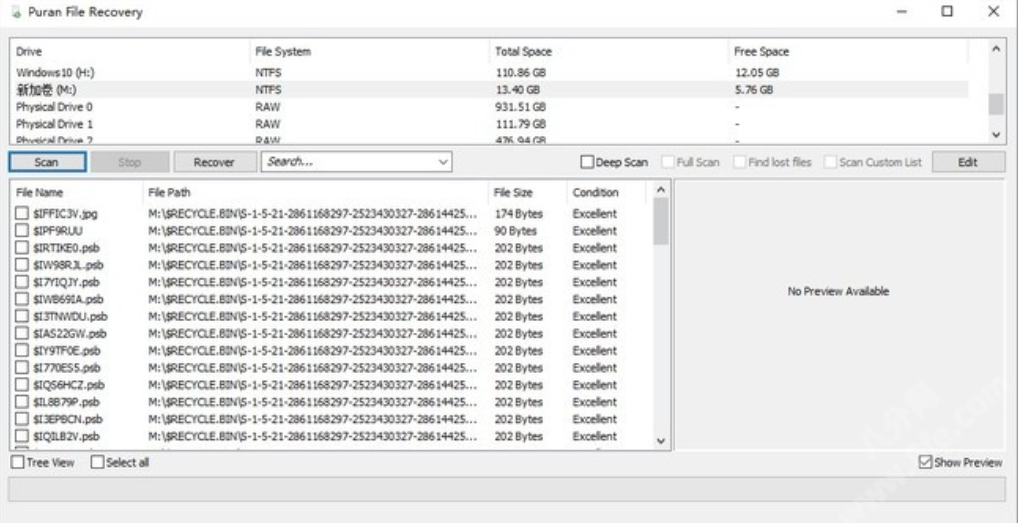
Task: Tick checkbox for $IRTIKE0.psb file
Action: tap(22, 248)
